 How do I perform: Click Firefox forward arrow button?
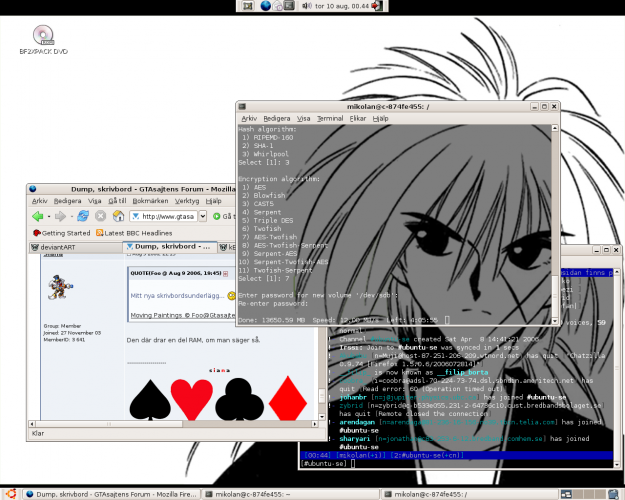[60, 216]
